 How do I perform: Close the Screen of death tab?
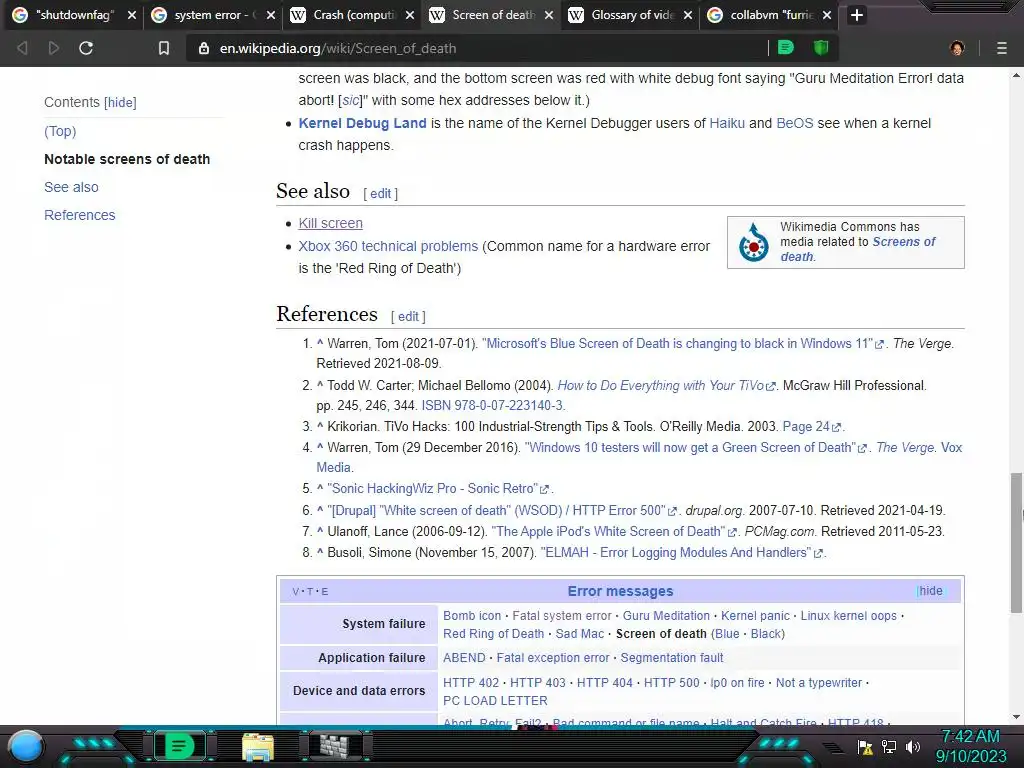point(549,15)
